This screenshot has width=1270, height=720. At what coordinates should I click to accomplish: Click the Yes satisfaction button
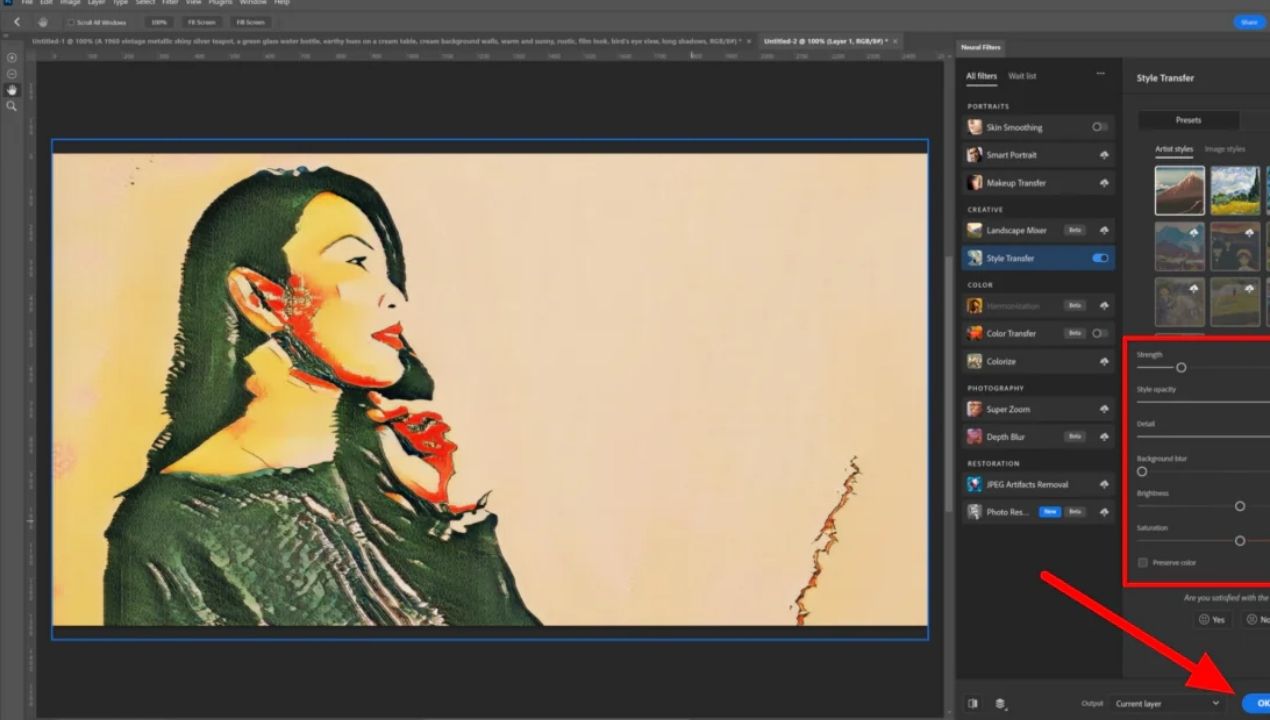coord(1211,620)
